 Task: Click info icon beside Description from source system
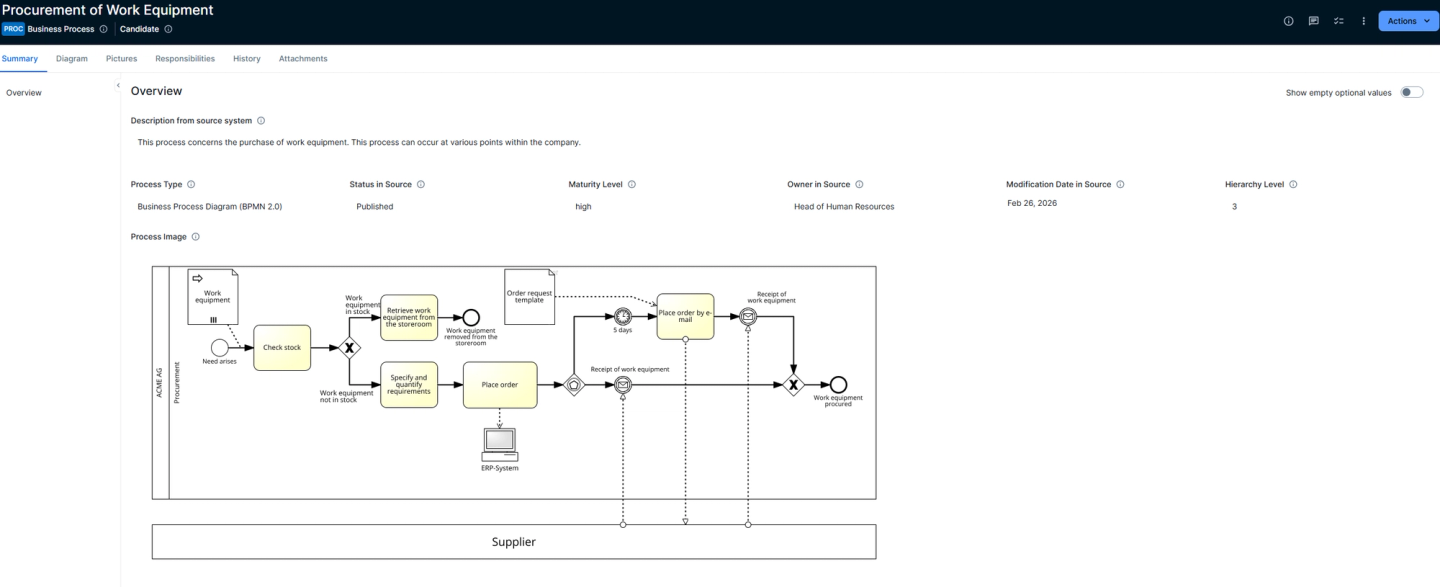261,120
